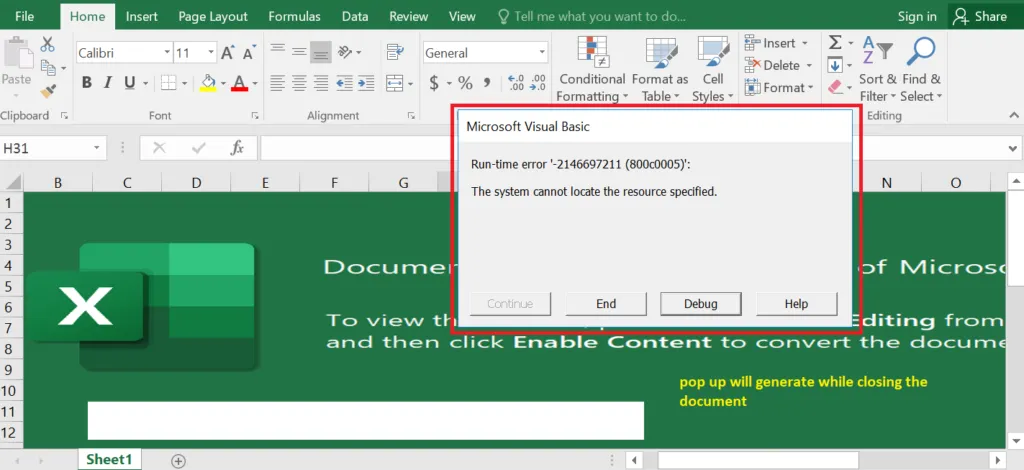This screenshot has width=1024, height=470.
Task: Click the Orientation text angle icon
Action: point(345,52)
